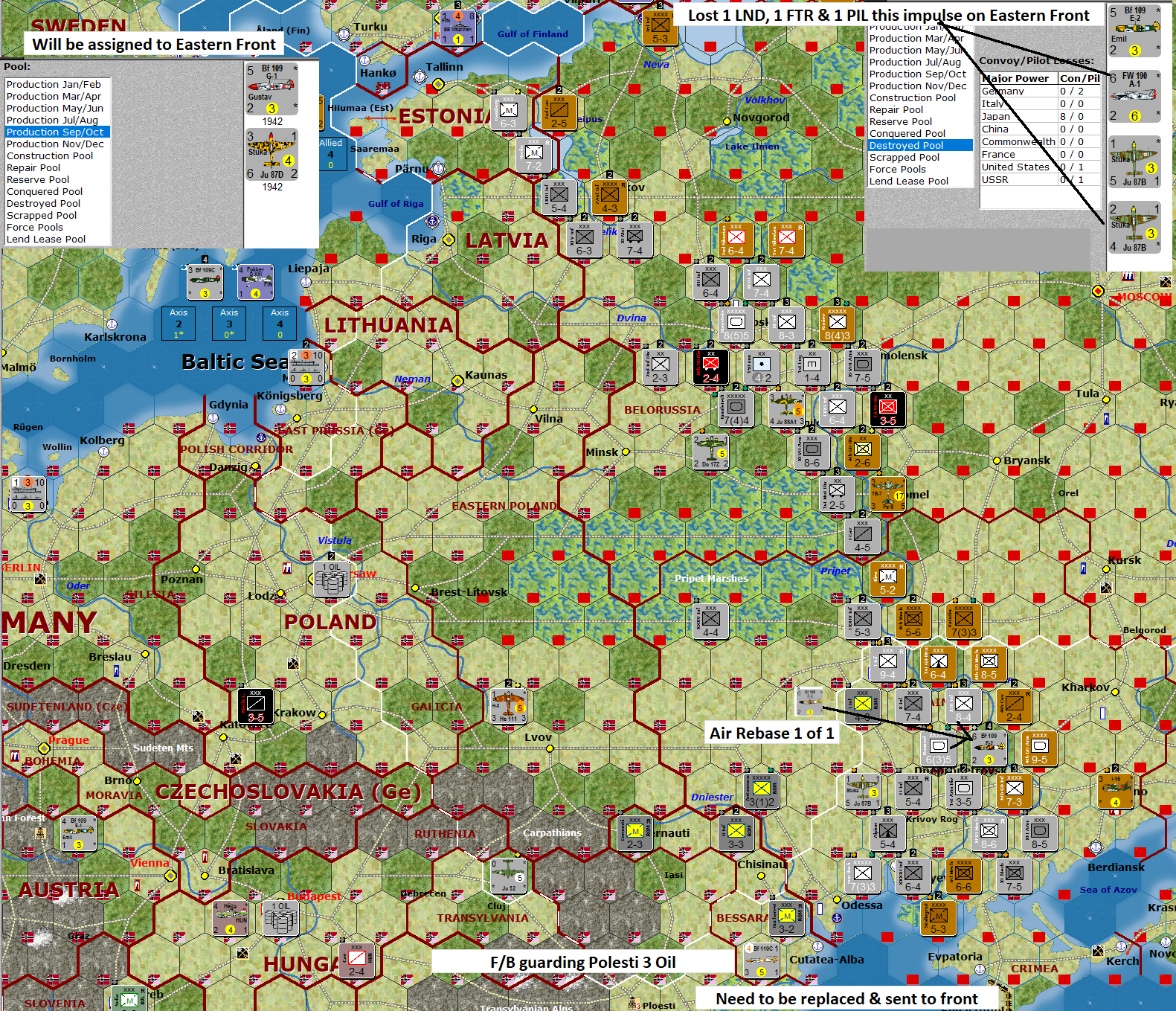
Task: Open Repair Pool in left Pool list
Action: click(57, 167)
